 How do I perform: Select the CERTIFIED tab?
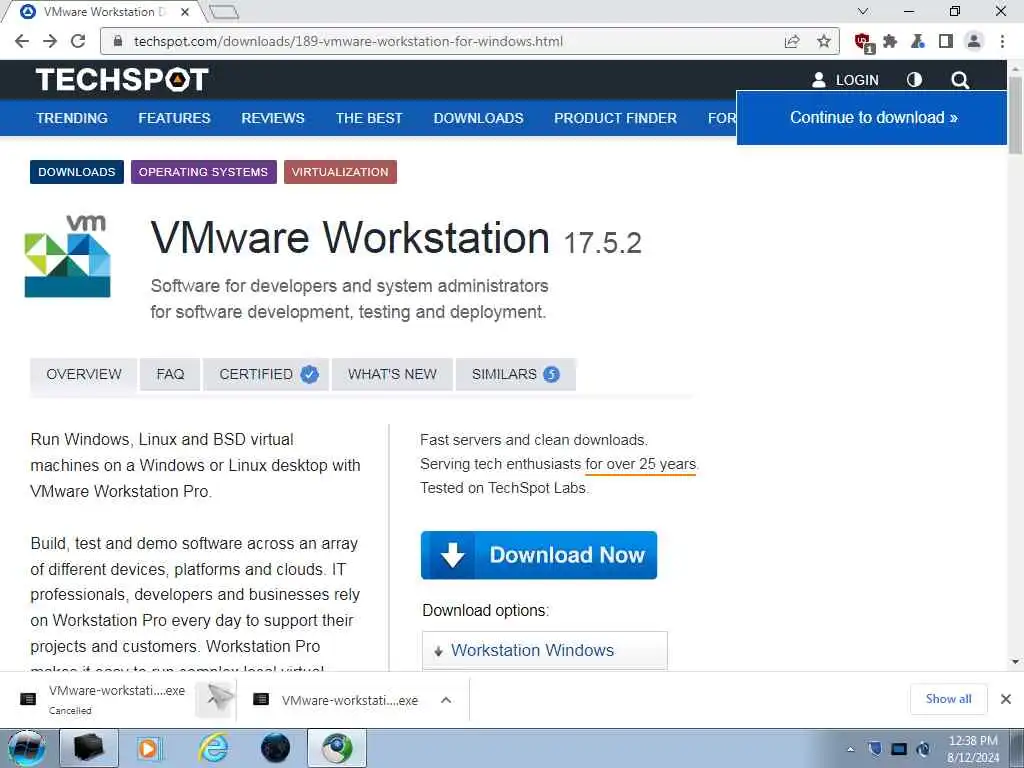coord(267,374)
